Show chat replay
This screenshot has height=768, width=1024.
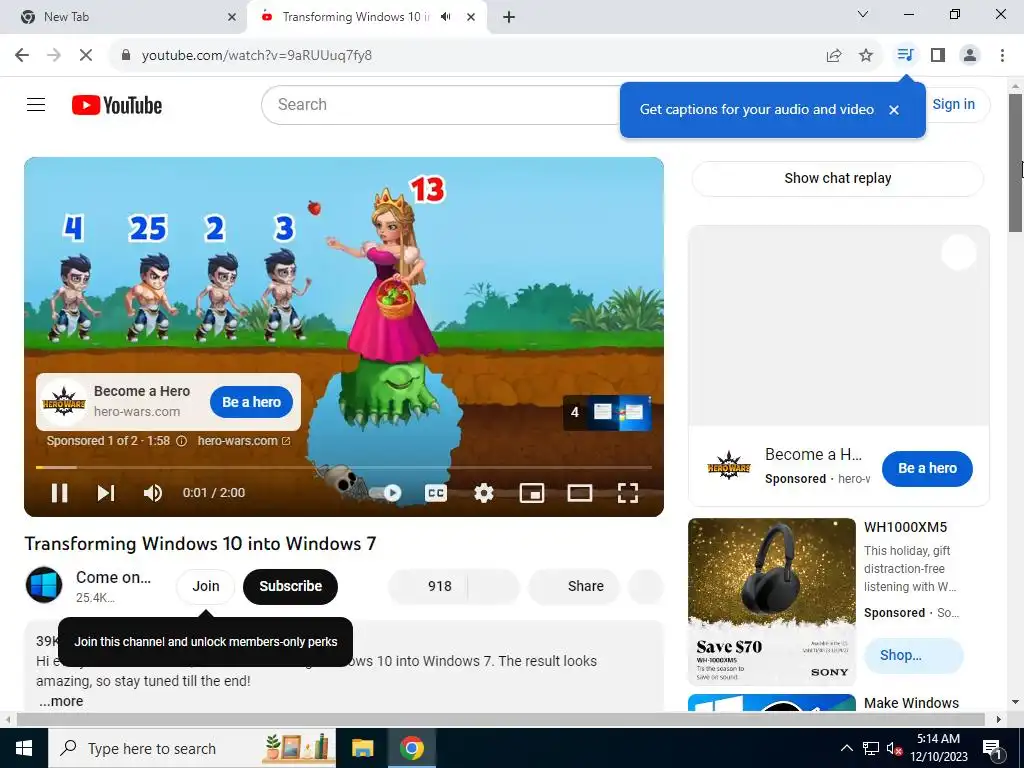(x=837, y=178)
